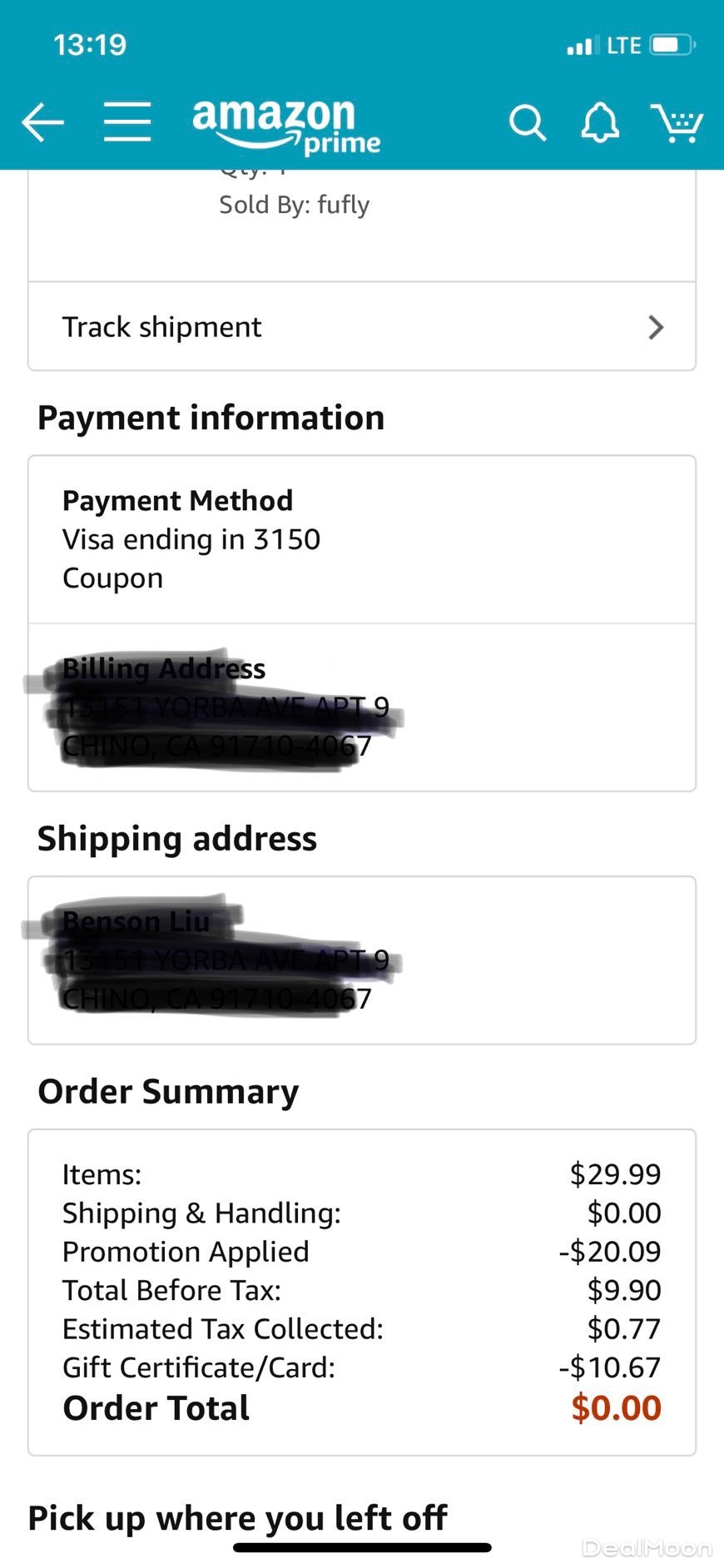Tap the home indicator bar
The height and width of the screenshot is (1568, 724).
[362, 1547]
